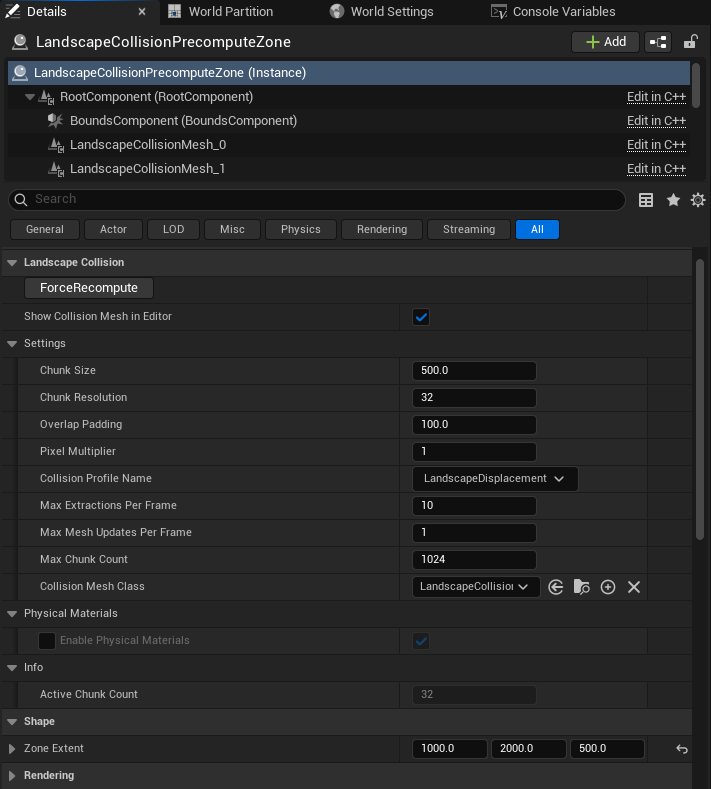Screen dimensions: 711x789
Task: Click Edit in C++ for BoundsComponent
Action: click(656, 121)
